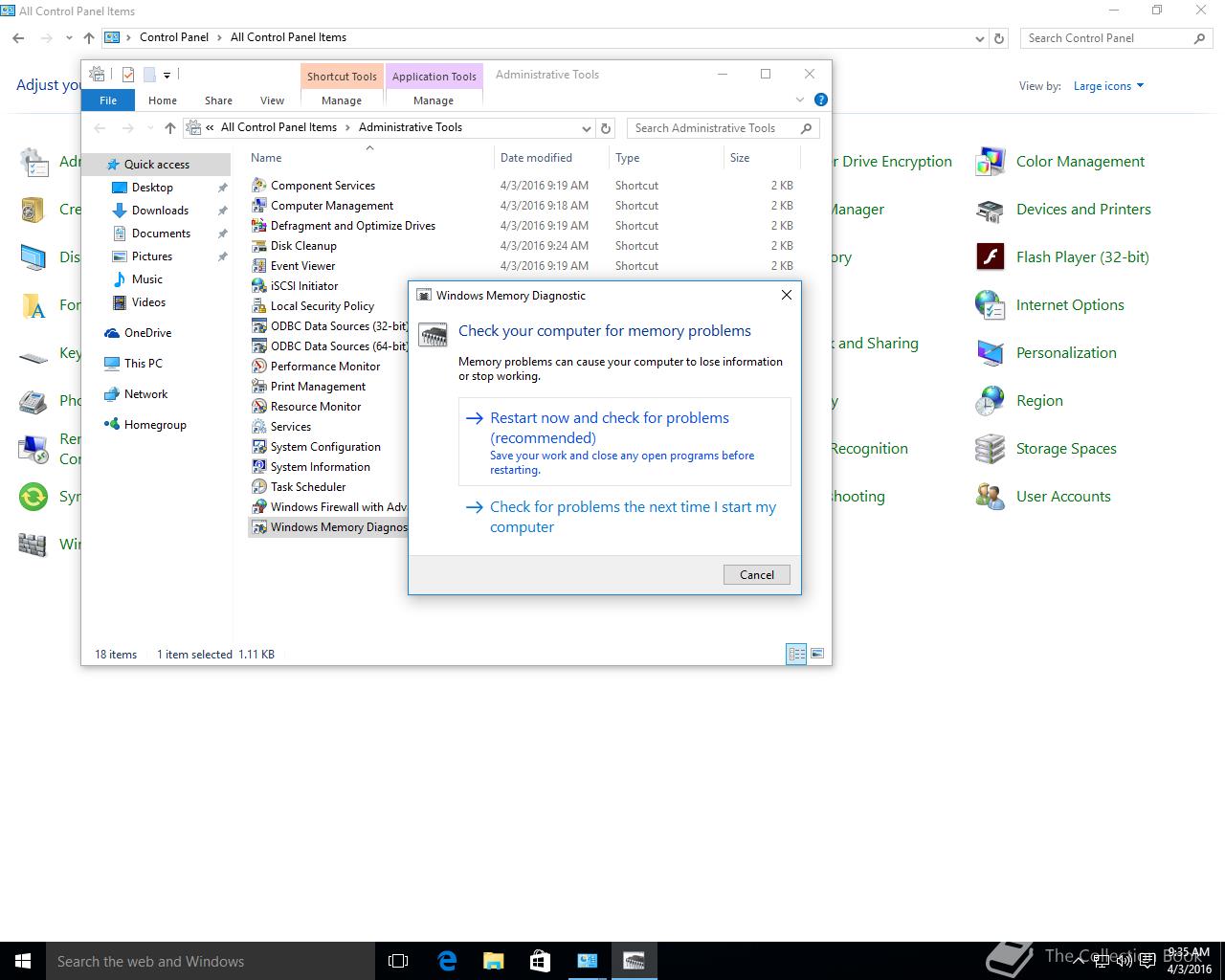Screen dimensions: 1225x980
Task: Open Control Panel address bar history dropdown
Action: 979,38
